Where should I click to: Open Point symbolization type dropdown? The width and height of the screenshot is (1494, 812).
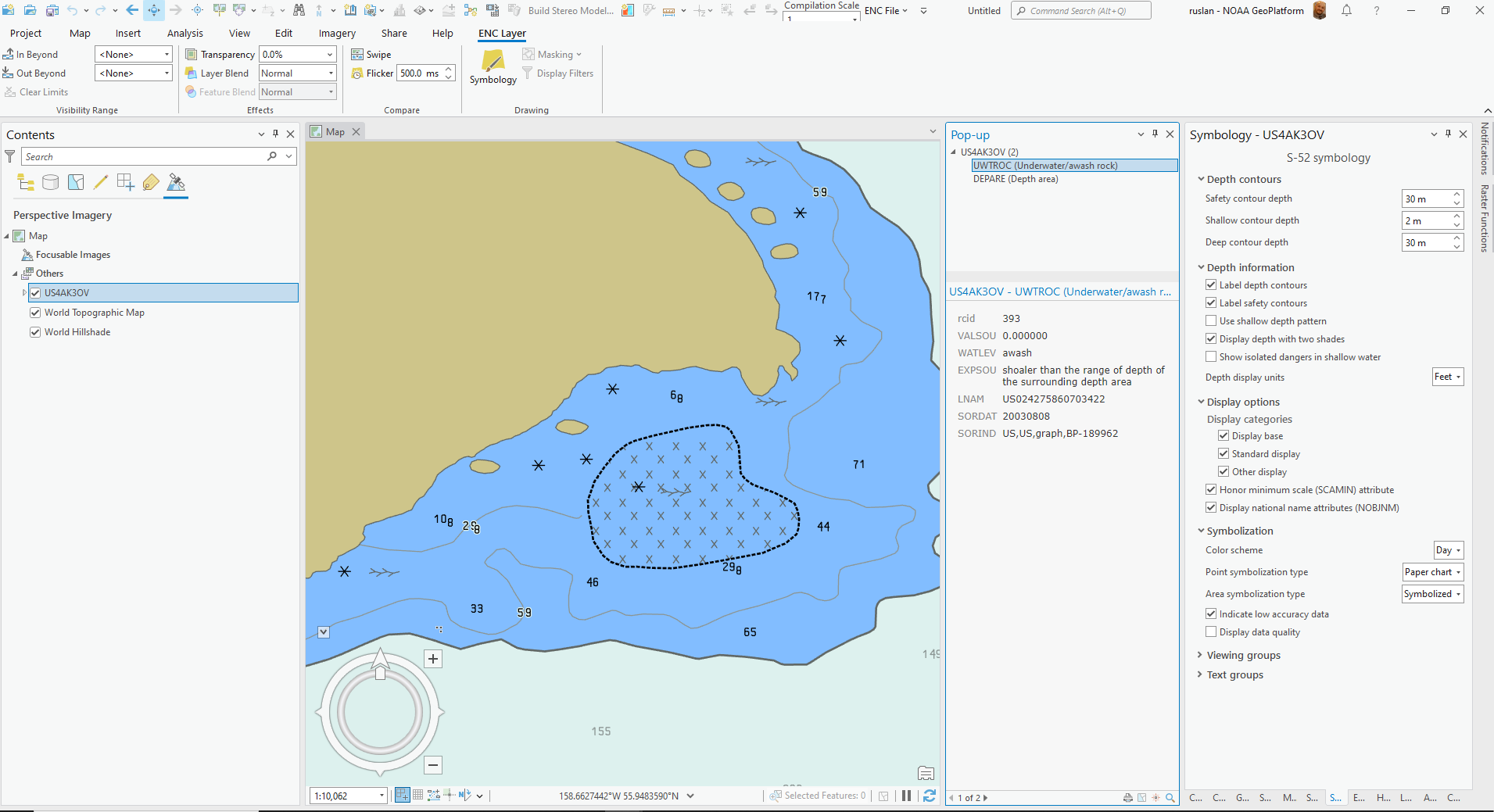(x=1433, y=572)
